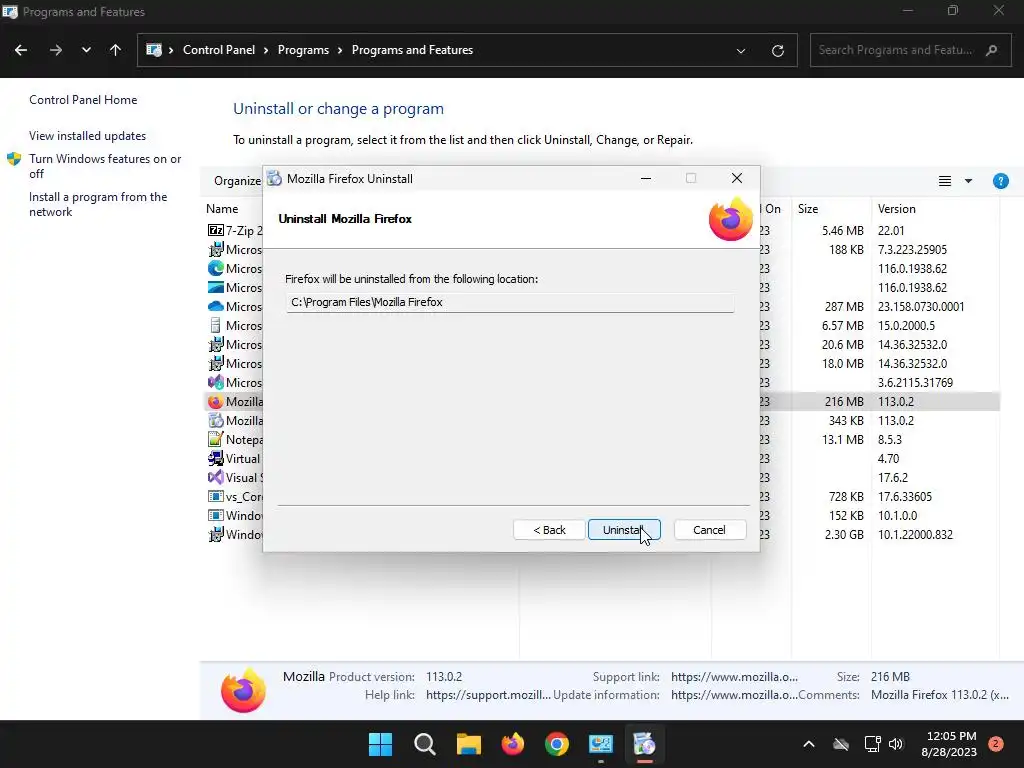Click size 216 MB in selected row
The width and height of the screenshot is (1024, 768).
(844, 402)
